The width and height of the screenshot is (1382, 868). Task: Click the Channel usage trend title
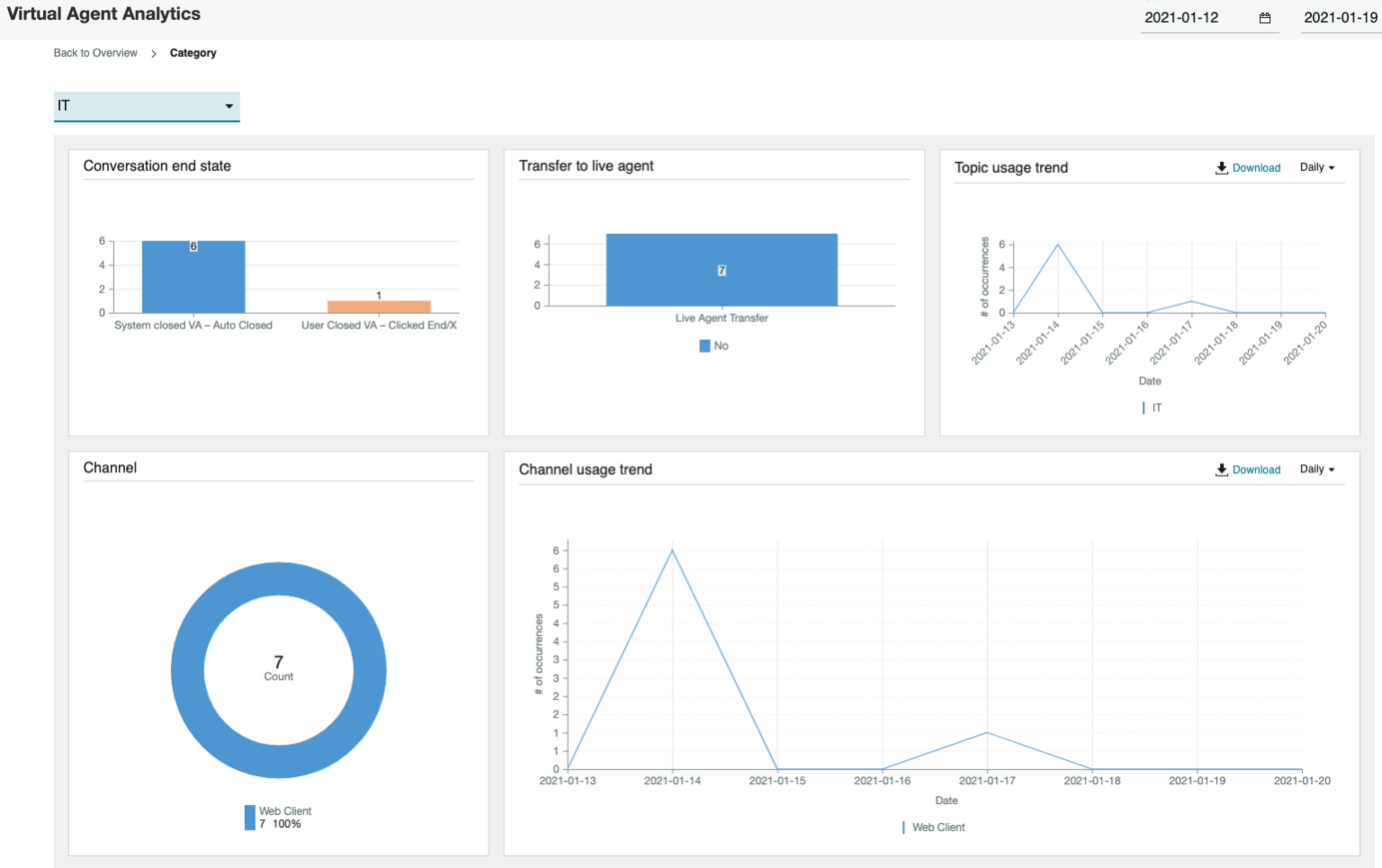[586, 469]
